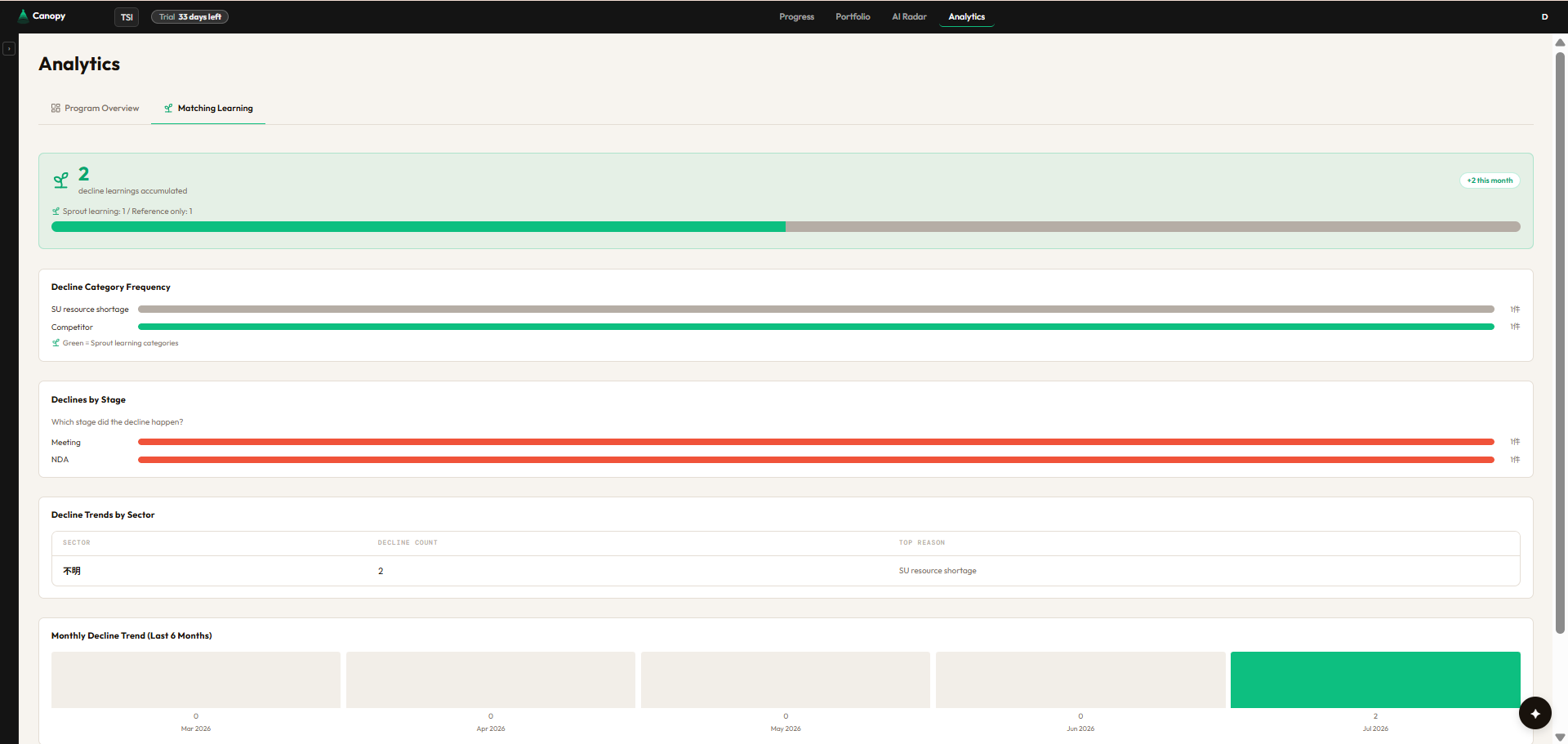The width and height of the screenshot is (1568, 744).
Task: Click the Program Overview grid icon
Action: pyautogui.click(x=56, y=108)
